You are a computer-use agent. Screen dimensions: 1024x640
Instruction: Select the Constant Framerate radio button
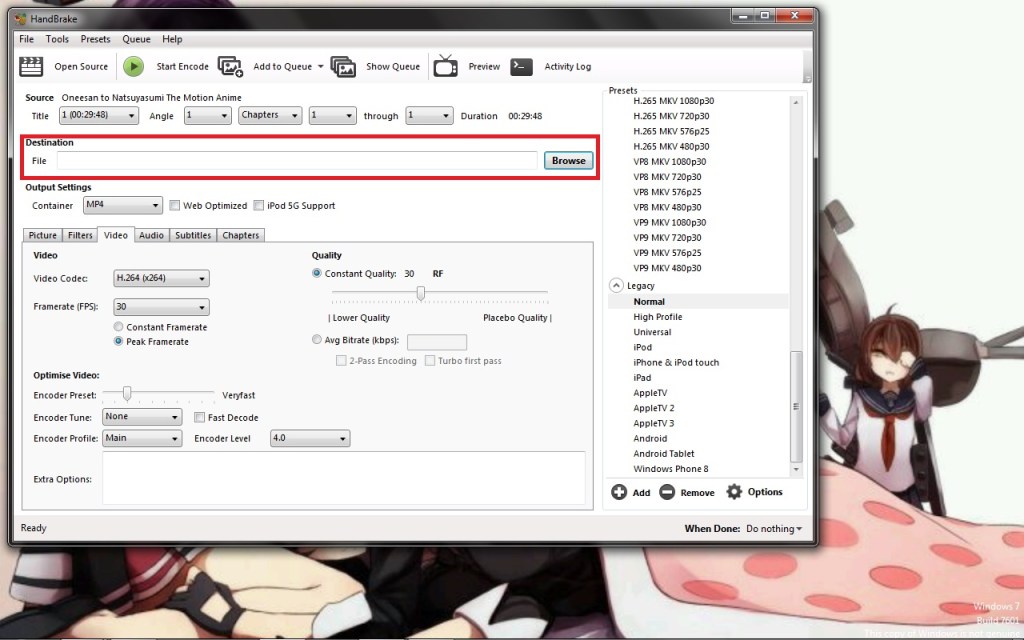[x=119, y=327]
